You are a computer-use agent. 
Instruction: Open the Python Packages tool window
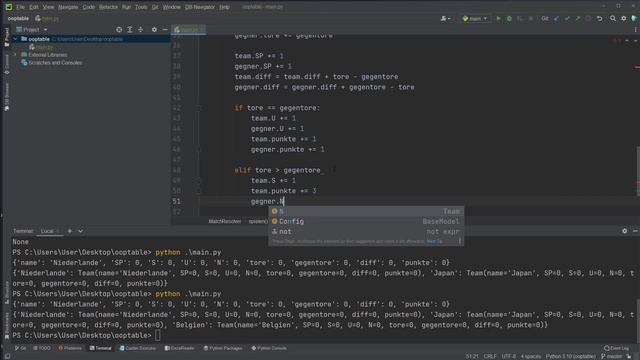coord(223,348)
